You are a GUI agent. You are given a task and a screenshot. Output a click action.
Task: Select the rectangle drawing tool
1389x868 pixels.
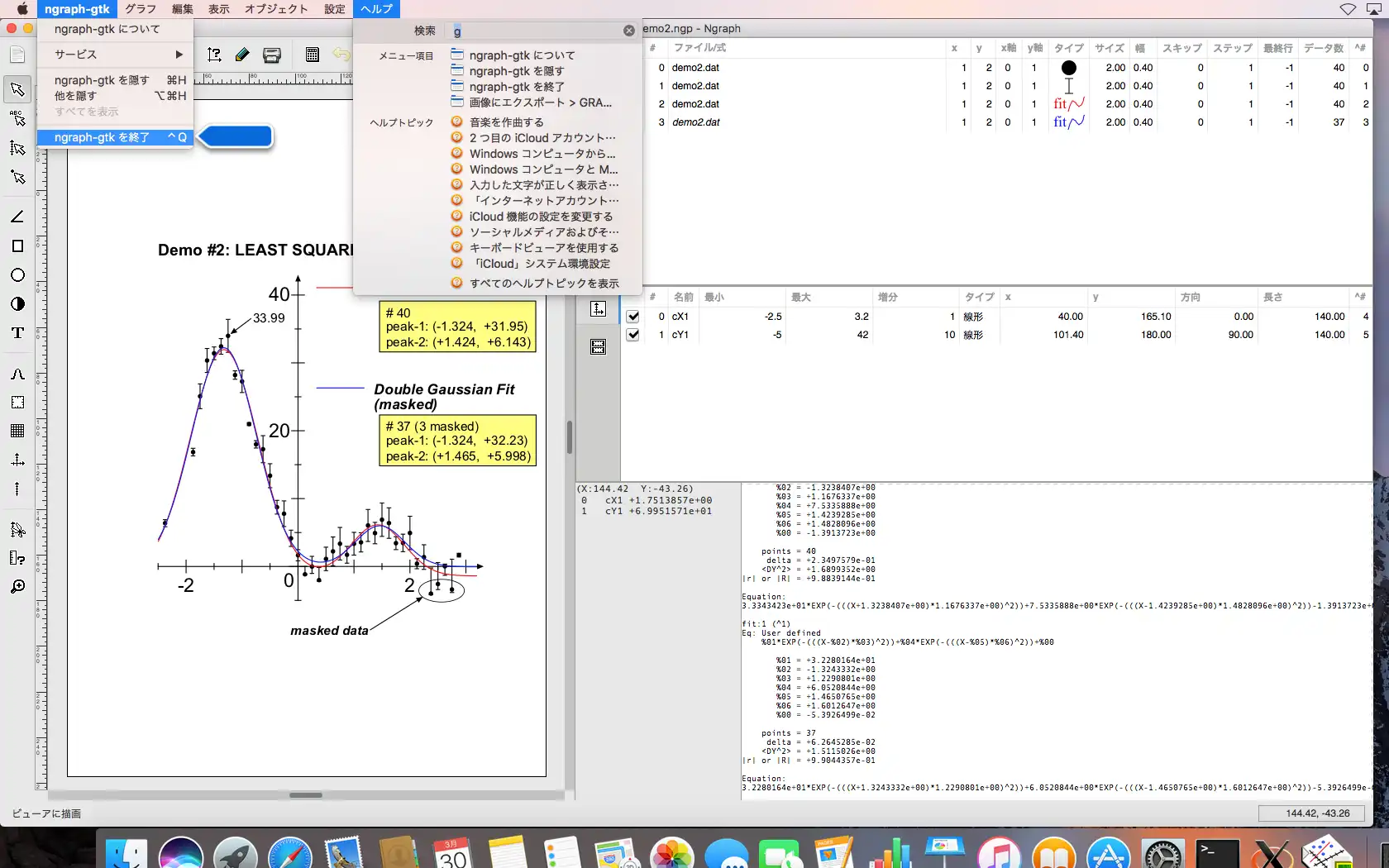click(17, 246)
